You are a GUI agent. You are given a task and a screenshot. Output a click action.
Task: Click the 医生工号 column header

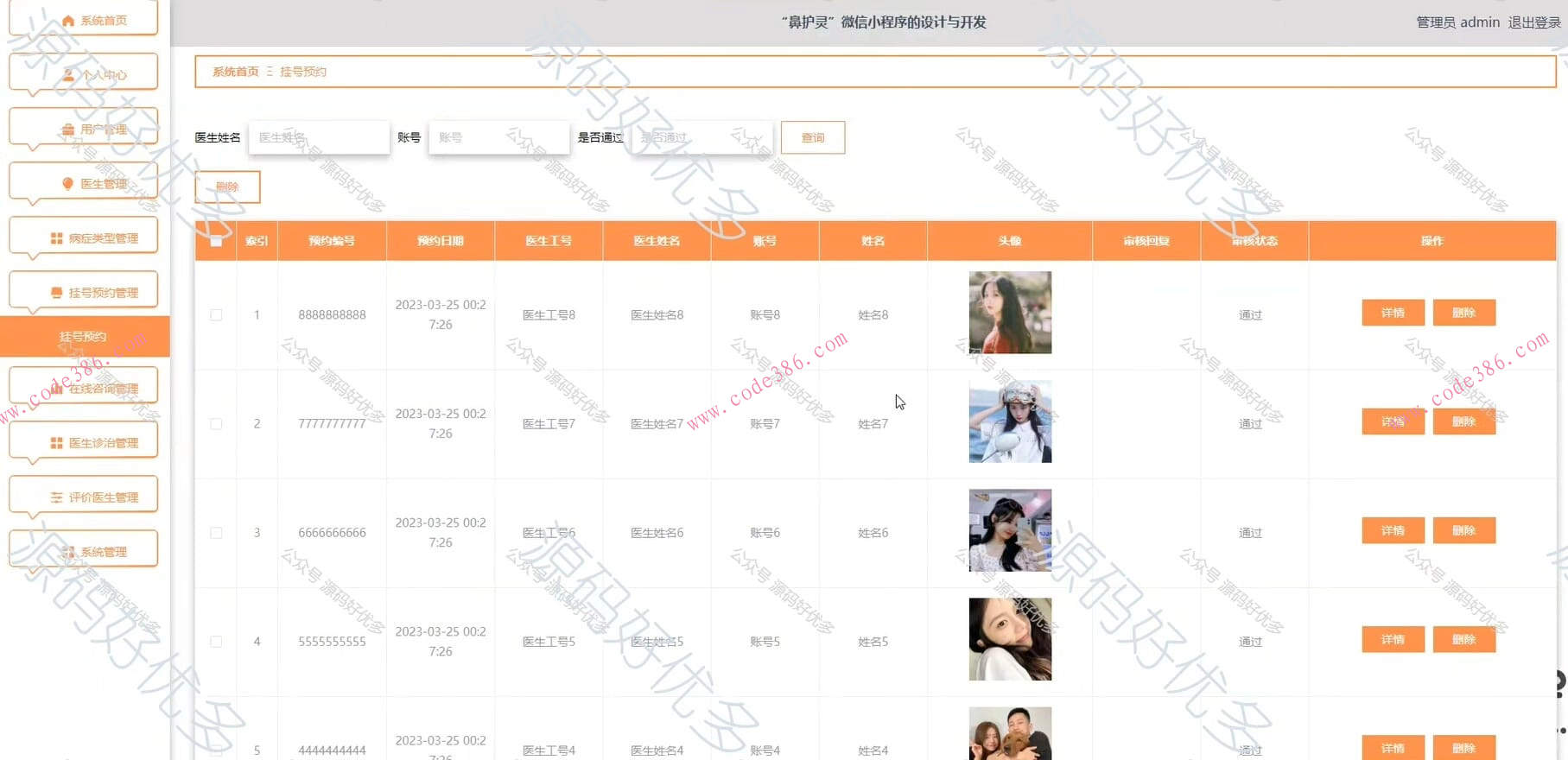(549, 241)
